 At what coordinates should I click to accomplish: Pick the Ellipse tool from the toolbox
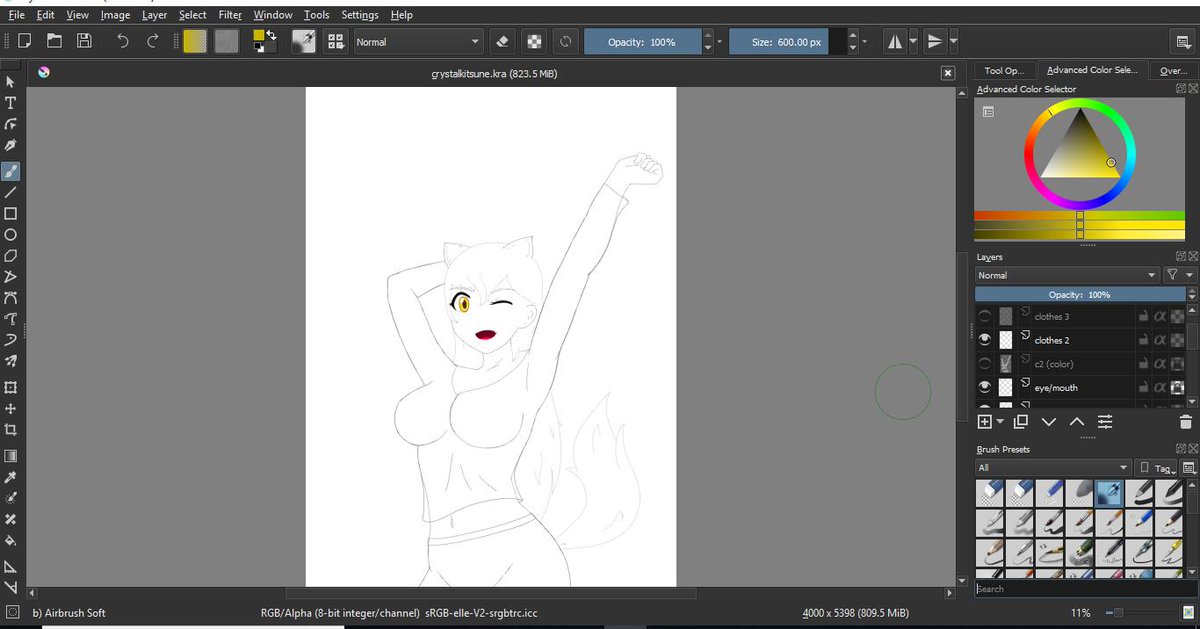[11, 234]
